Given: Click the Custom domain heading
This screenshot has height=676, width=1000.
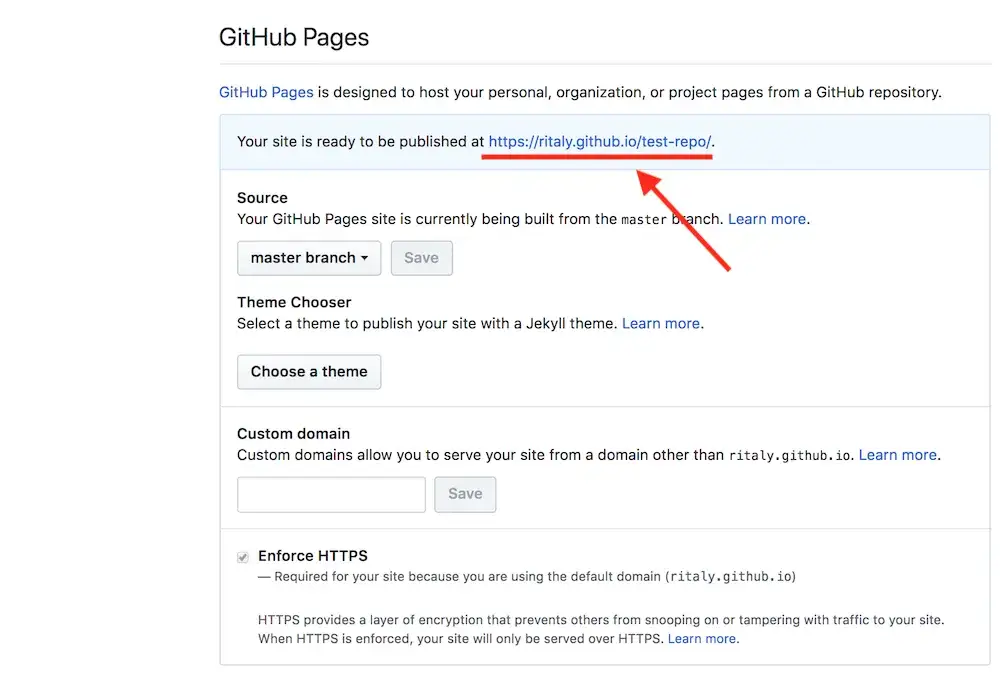Looking at the screenshot, I should 293,434.
